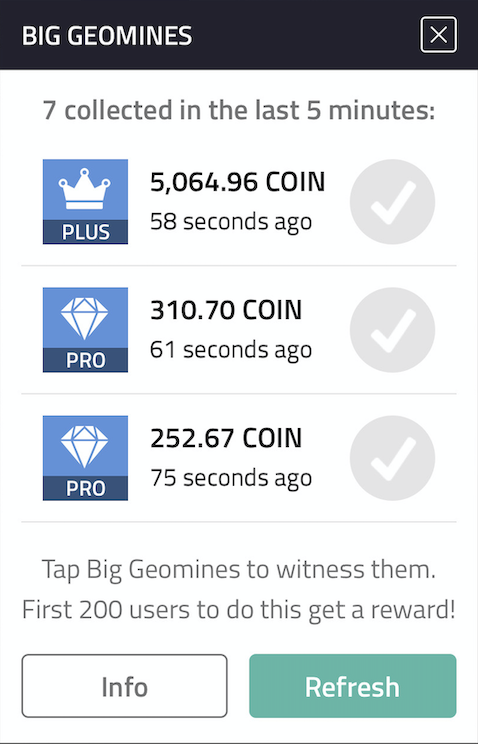Image resolution: width=478 pixels, height=744 pixels.
Task: Click the '58 seconds ago' timestamp
Action: click(x=231, y=222)
